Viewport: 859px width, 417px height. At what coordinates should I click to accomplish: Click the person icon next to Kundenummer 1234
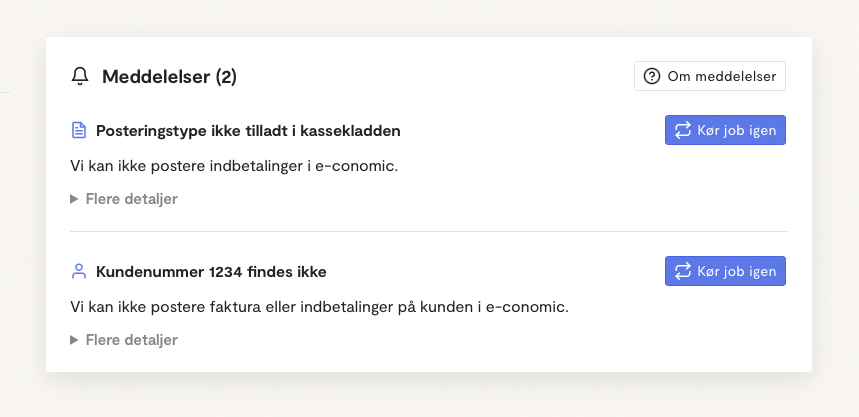79,271
